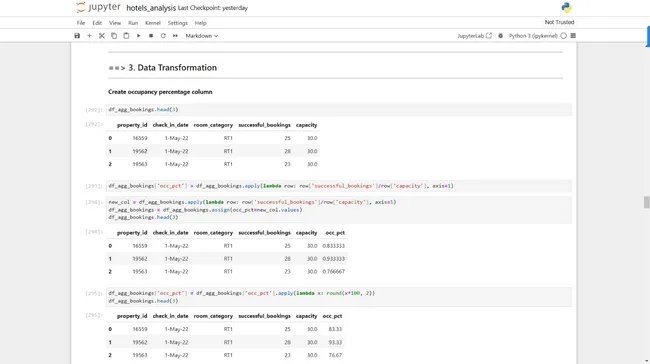Copy the selected cell using the toolbar

click(x=114, y=36)
